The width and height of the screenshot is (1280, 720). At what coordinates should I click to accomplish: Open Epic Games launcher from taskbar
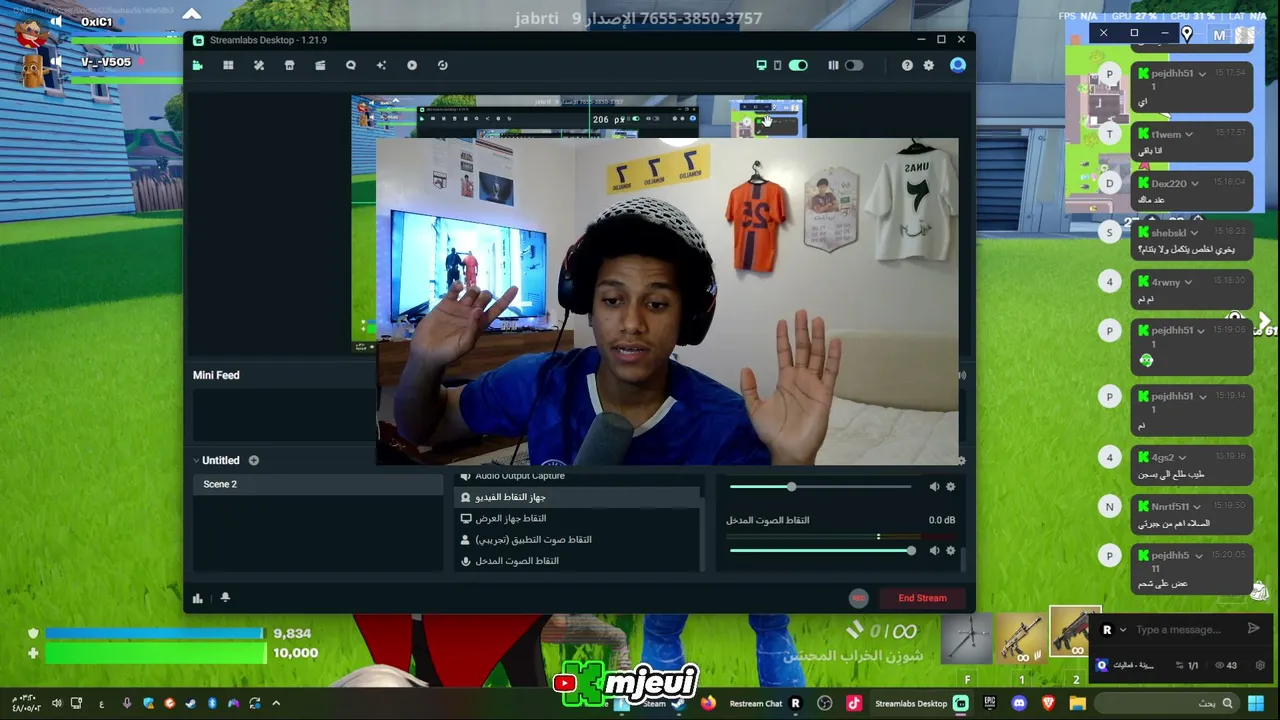[990, 703]
